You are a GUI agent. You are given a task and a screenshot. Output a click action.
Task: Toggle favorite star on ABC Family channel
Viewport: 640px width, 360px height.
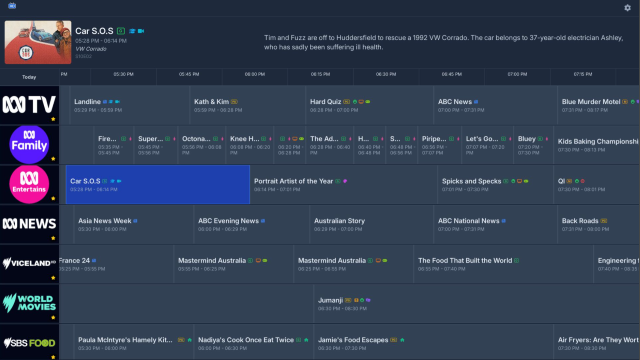pos(53,159)
